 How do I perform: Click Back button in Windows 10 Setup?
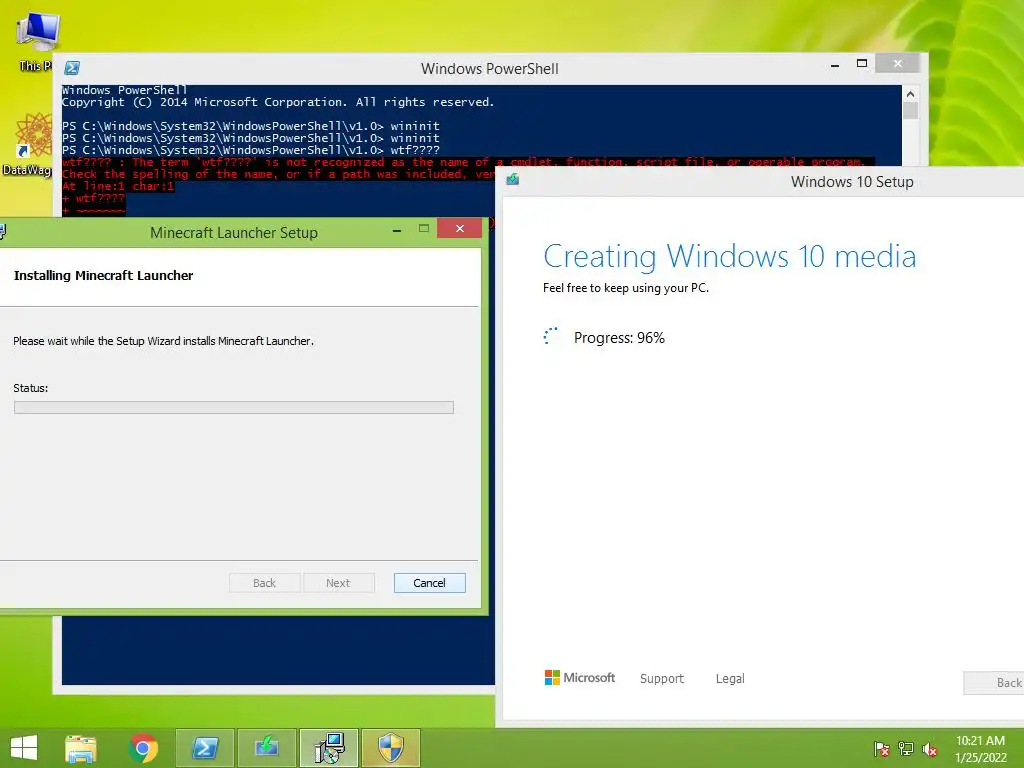click(x=994, y=682)
